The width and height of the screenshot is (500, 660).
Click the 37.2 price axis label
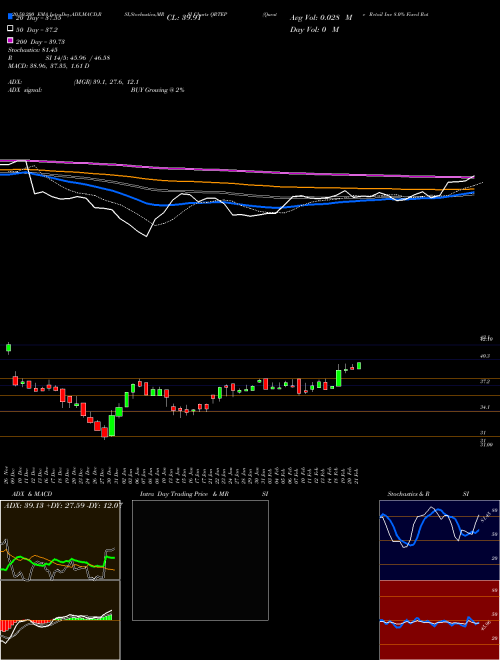(x=485, y=381)
